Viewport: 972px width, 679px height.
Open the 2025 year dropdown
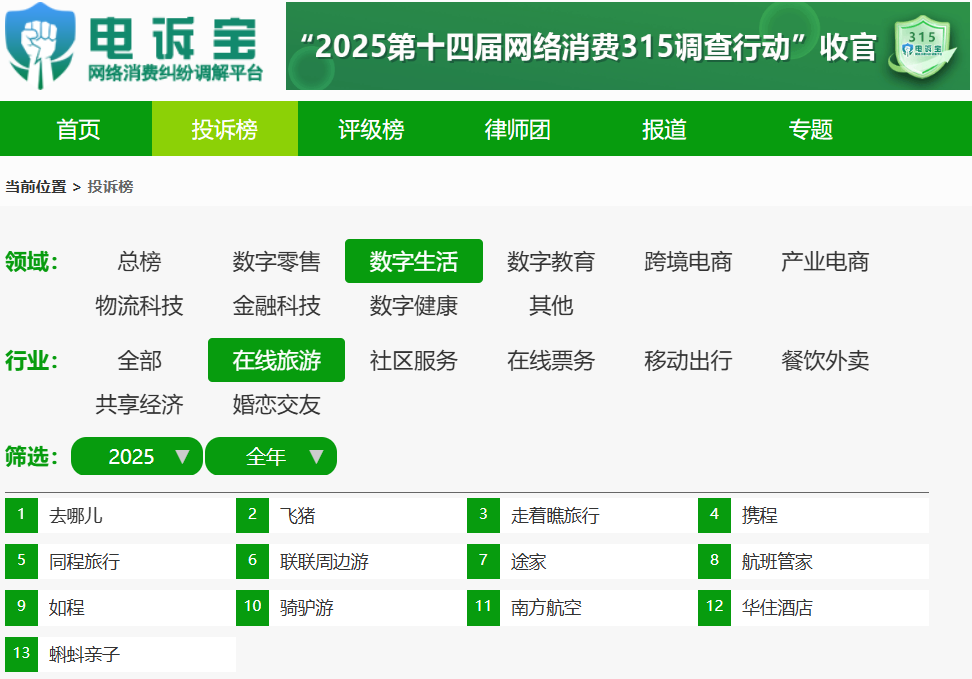[x=136, y=456]
